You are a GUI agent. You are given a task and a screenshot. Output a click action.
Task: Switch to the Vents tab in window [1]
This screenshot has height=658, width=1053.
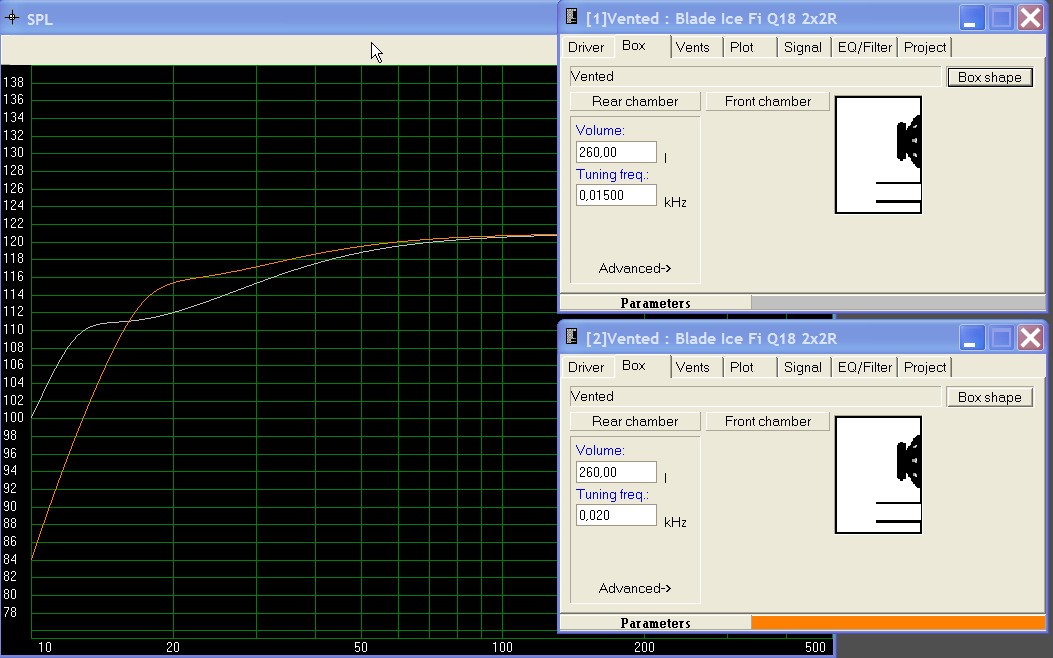692,47
